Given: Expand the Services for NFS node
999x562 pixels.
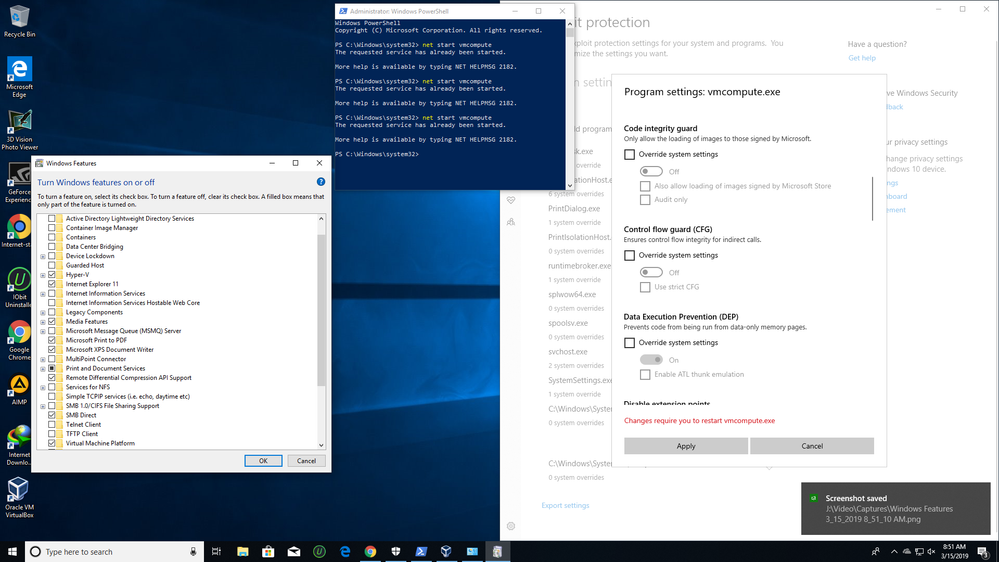Looking at the screenshot, I should 43,387.
